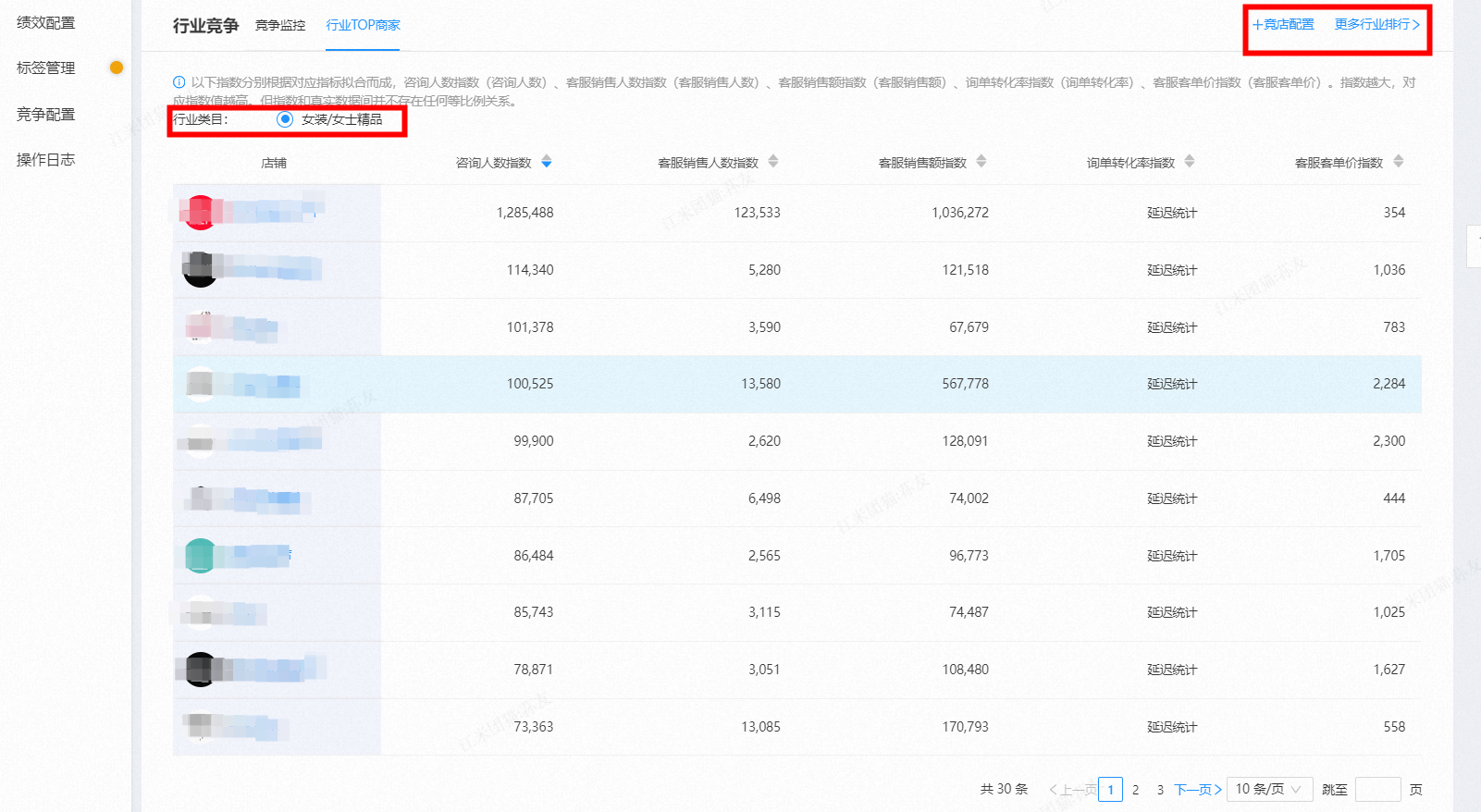Open the 10 条/页 page size dropdown

click(1269, 789)
